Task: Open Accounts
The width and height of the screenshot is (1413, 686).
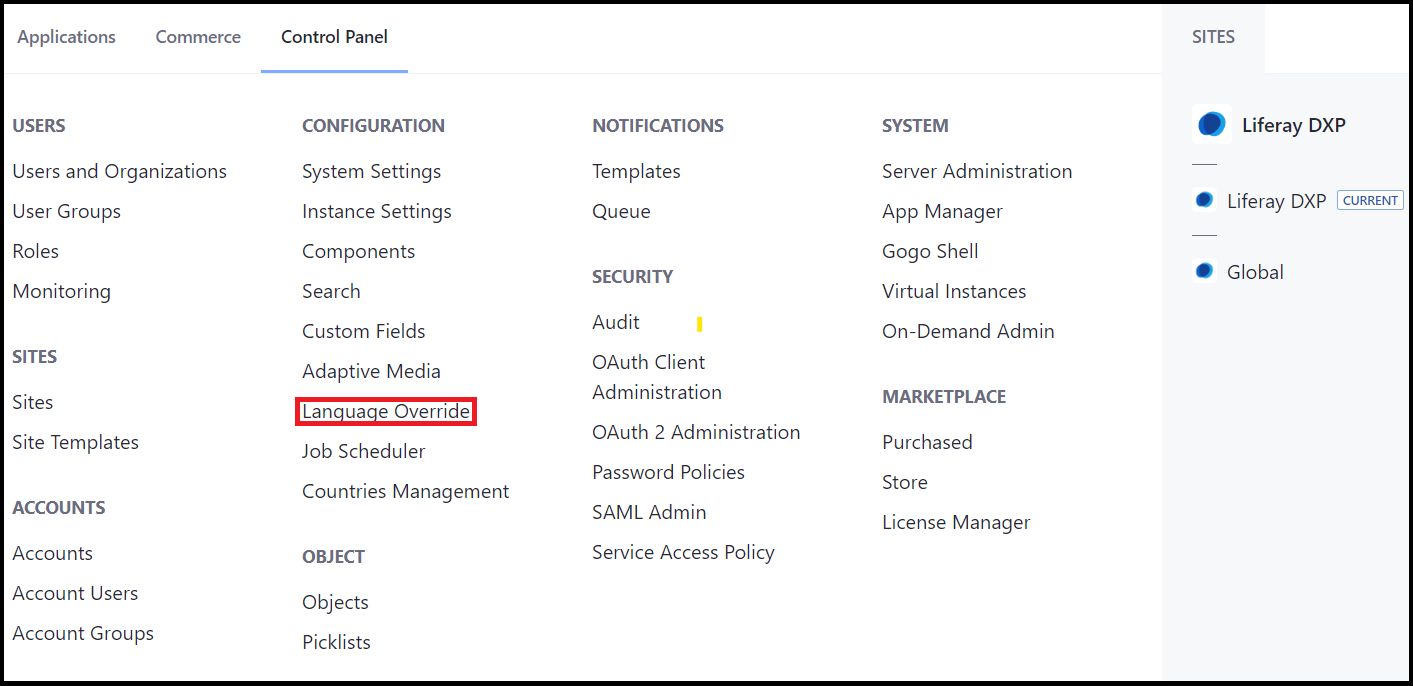Action: (x=52, y=553)
